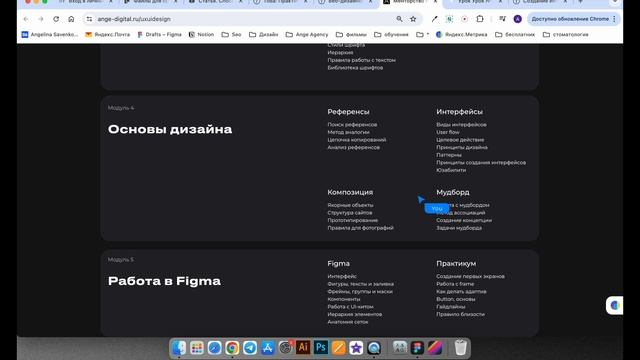Open the Angelina Savenko bookmark

click(49, 35)
